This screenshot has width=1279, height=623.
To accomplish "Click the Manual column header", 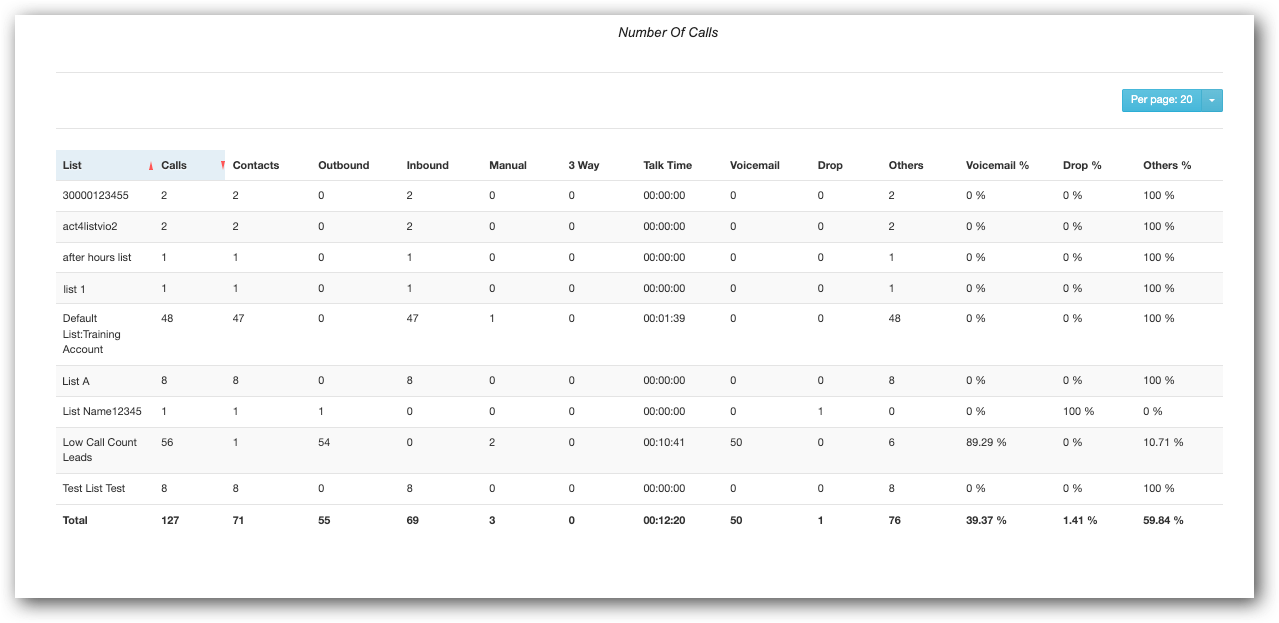I will pyautogui.click(x=507, y=165).
